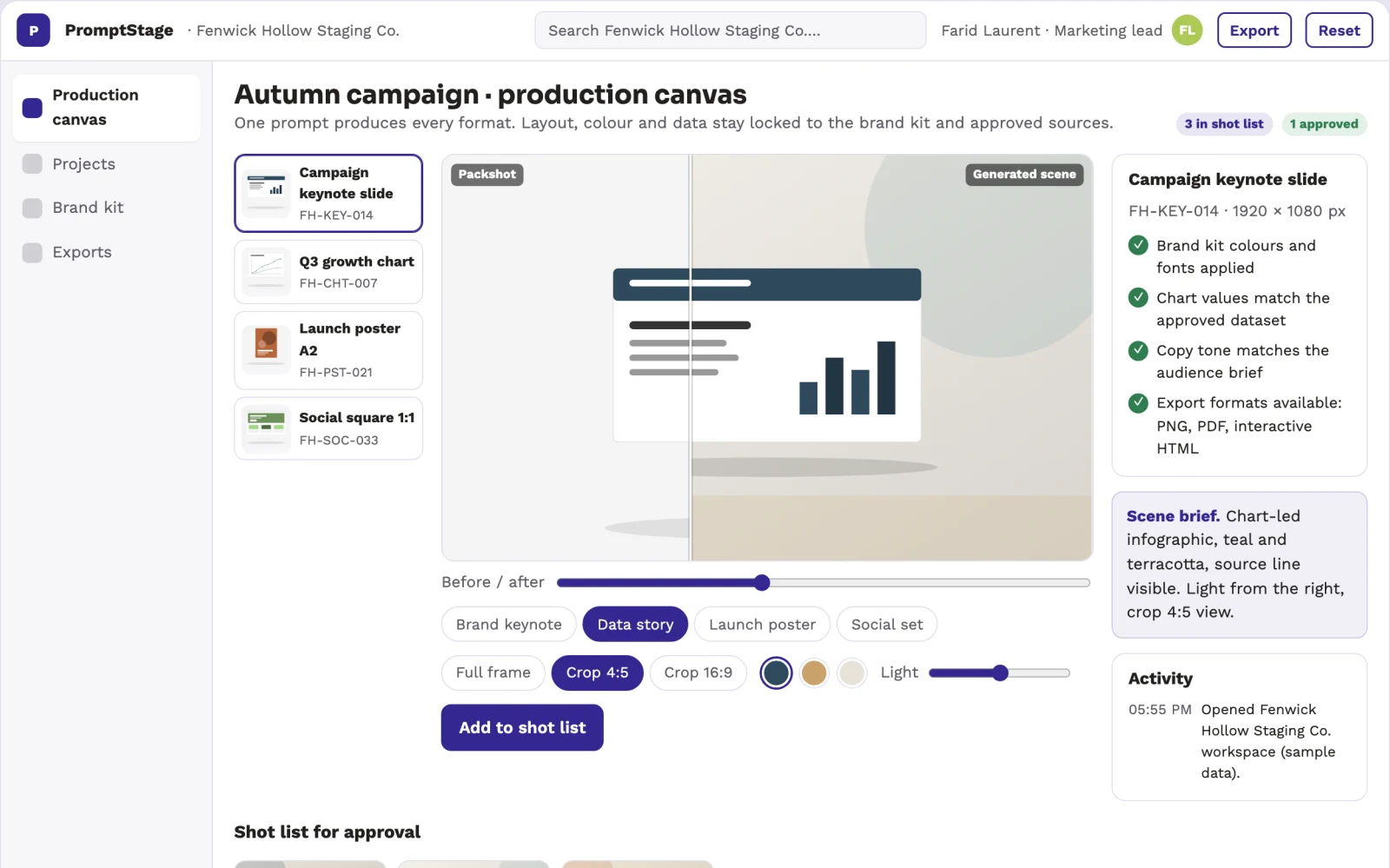
Task: Pick the light cream colour swatch
Action: [852, 673]
